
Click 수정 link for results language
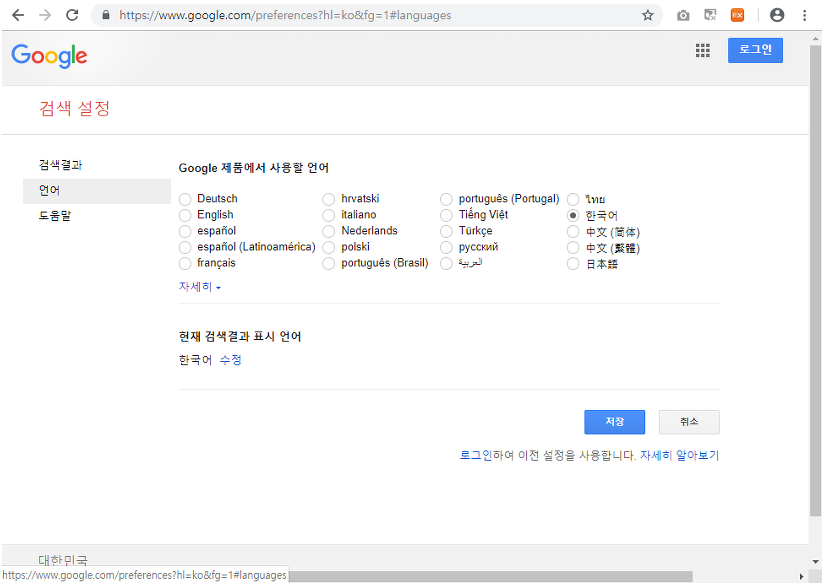[x=230, y=360]
